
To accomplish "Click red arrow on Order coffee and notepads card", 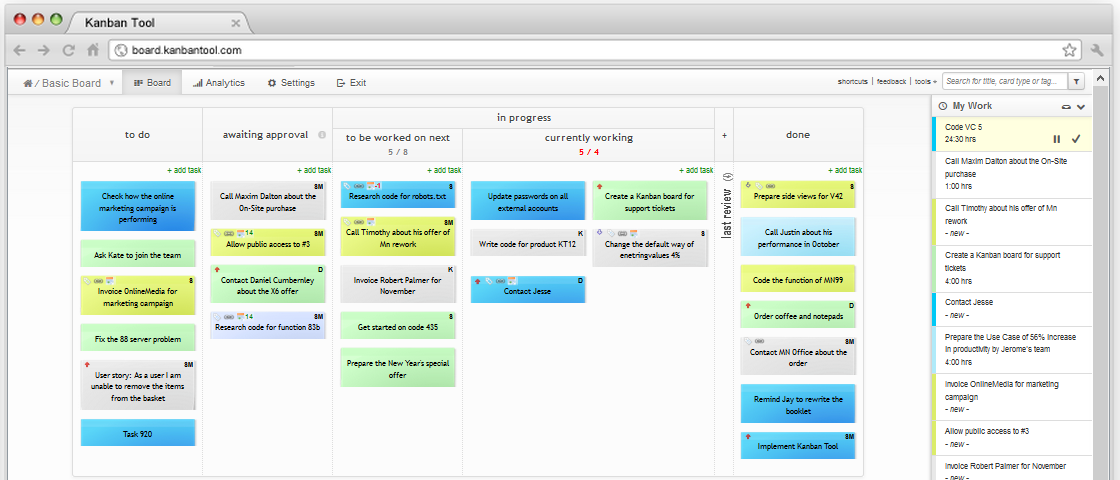I will click(747, 305).
